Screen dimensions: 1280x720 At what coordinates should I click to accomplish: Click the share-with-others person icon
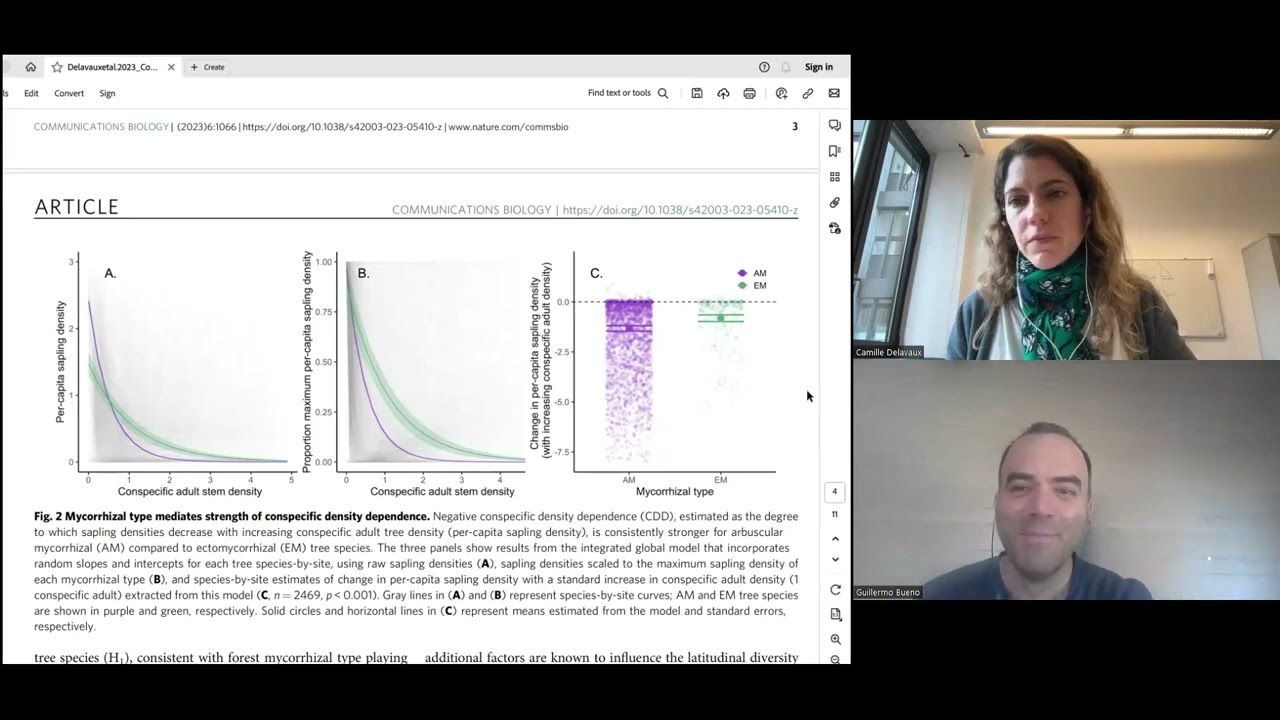tap(781, 93)
